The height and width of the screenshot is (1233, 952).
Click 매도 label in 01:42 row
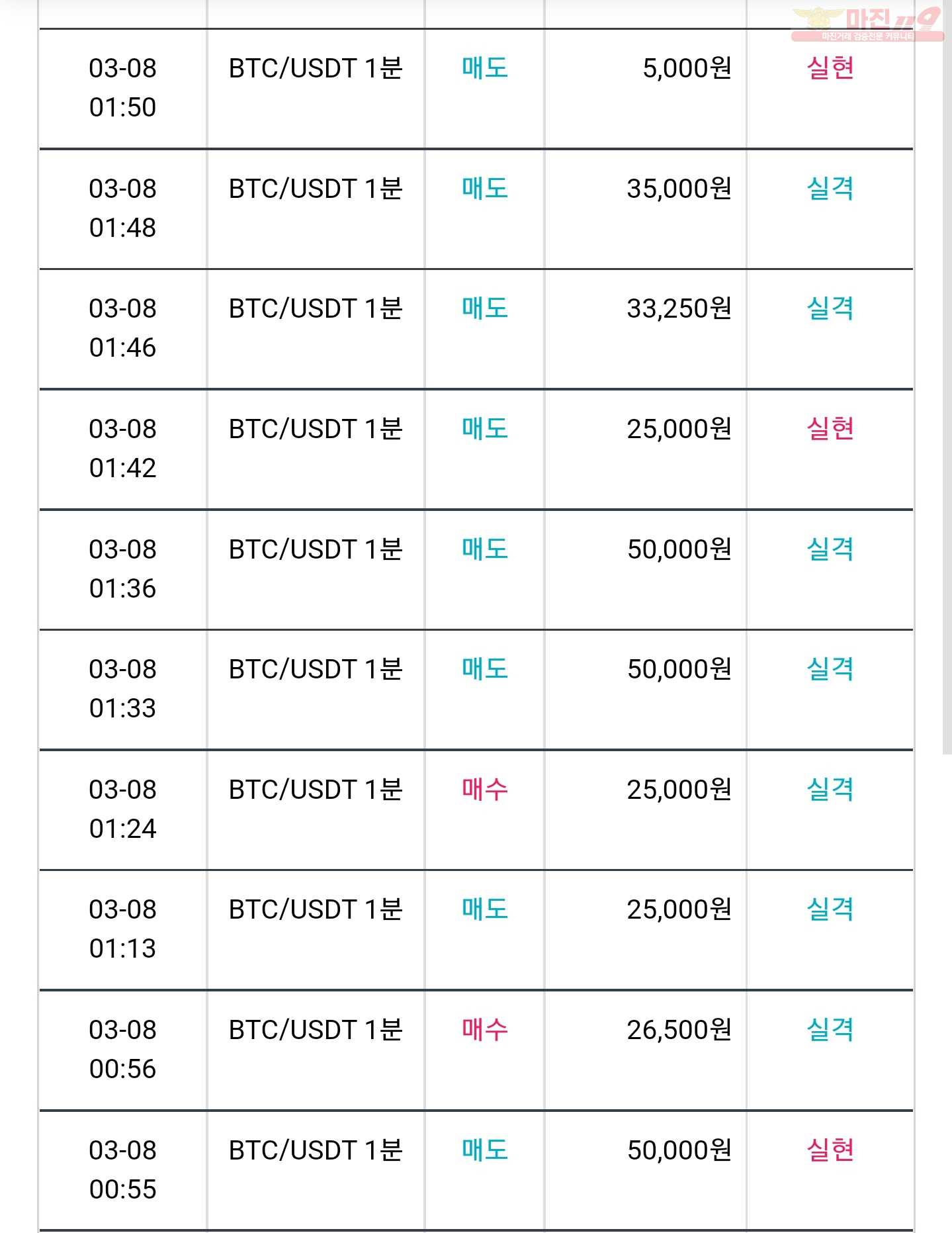pos(485,429)
